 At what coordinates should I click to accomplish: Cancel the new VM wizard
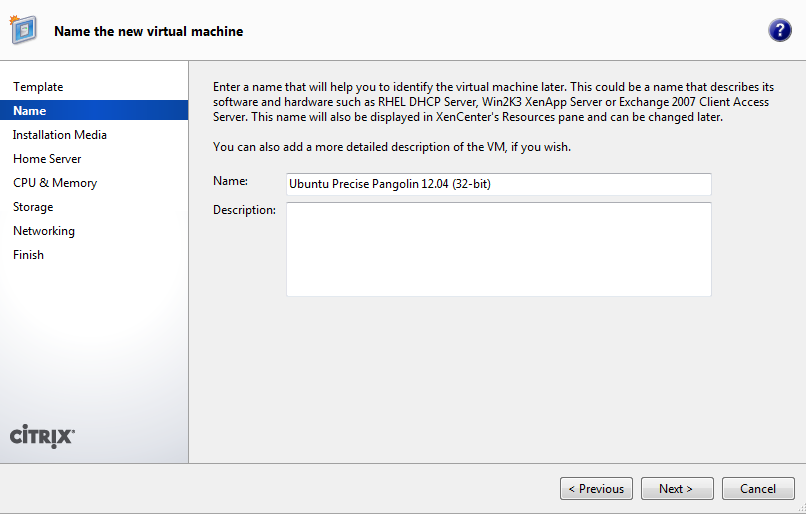point(758,489)
